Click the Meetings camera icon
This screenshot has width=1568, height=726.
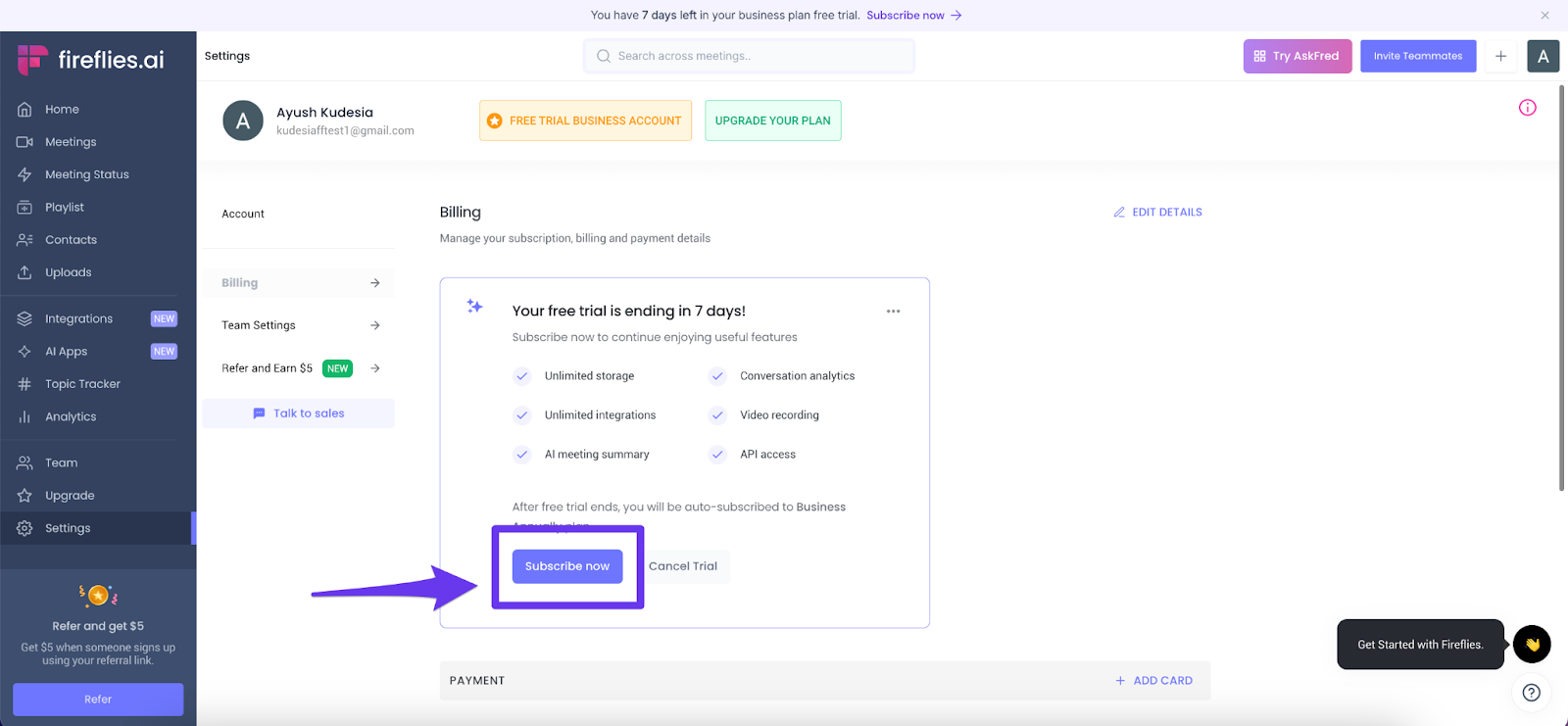(24, 142)
